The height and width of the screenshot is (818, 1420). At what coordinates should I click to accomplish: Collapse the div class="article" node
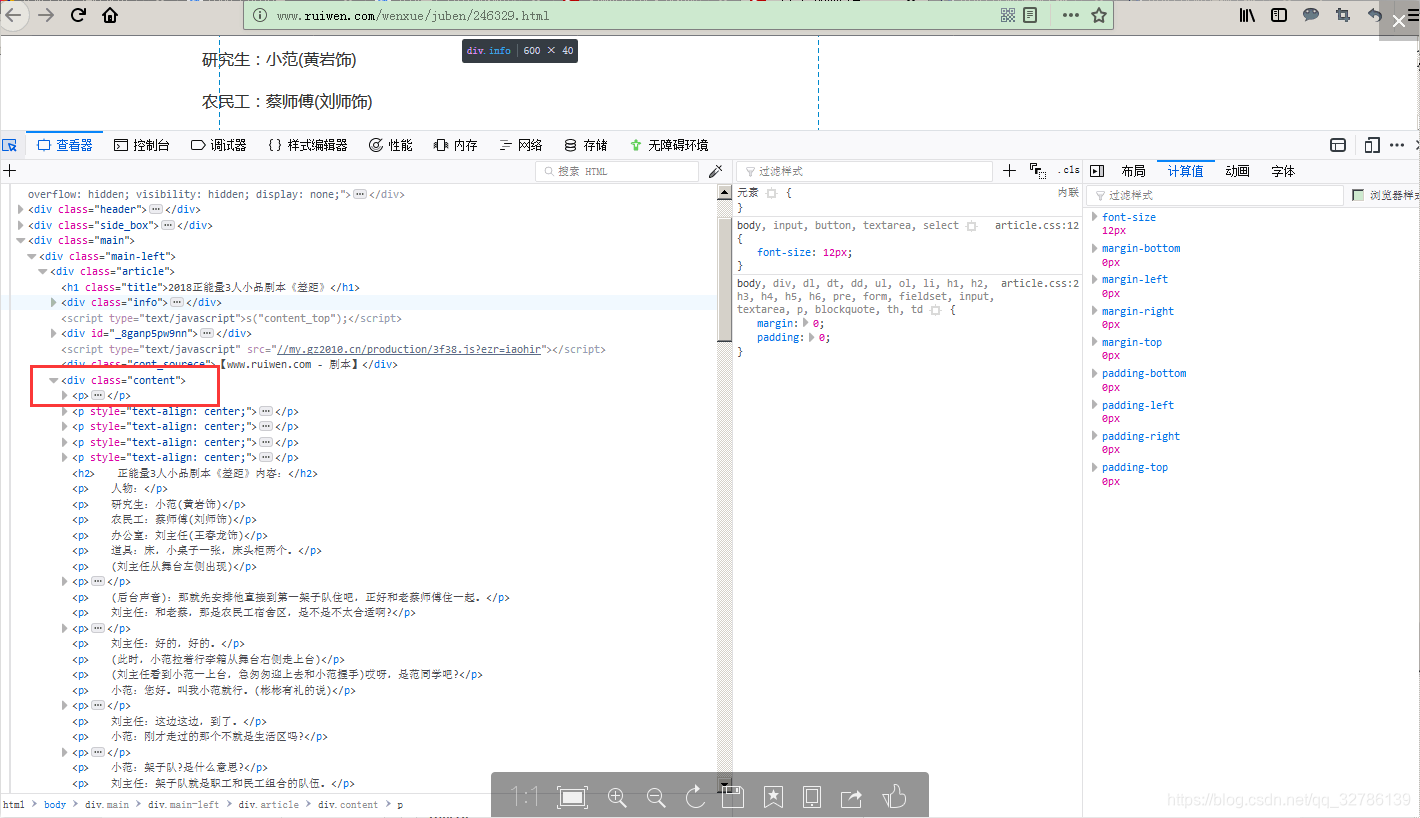pos(43,272)
